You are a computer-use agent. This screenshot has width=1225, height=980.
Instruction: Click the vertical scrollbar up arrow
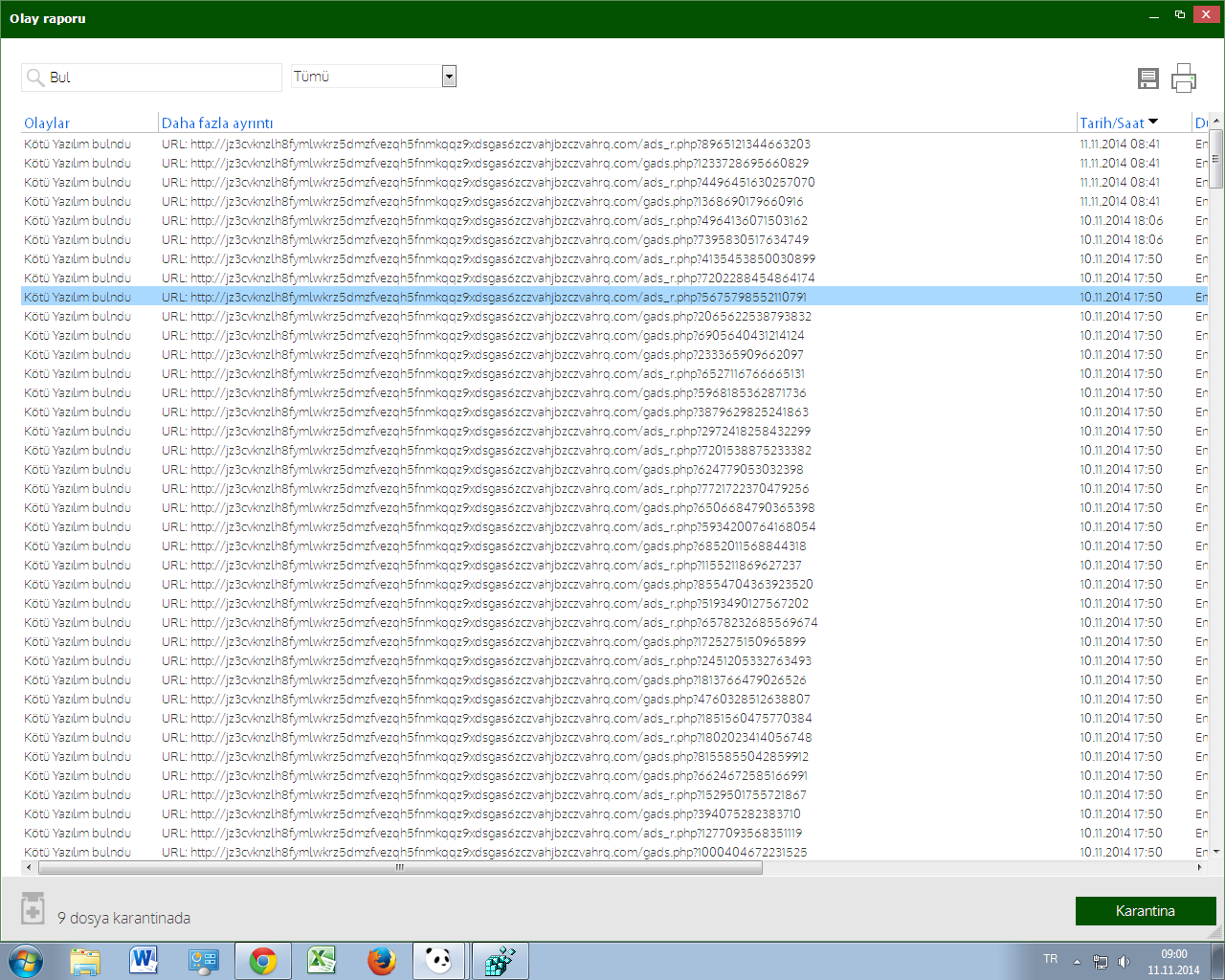click(1216, 122)
